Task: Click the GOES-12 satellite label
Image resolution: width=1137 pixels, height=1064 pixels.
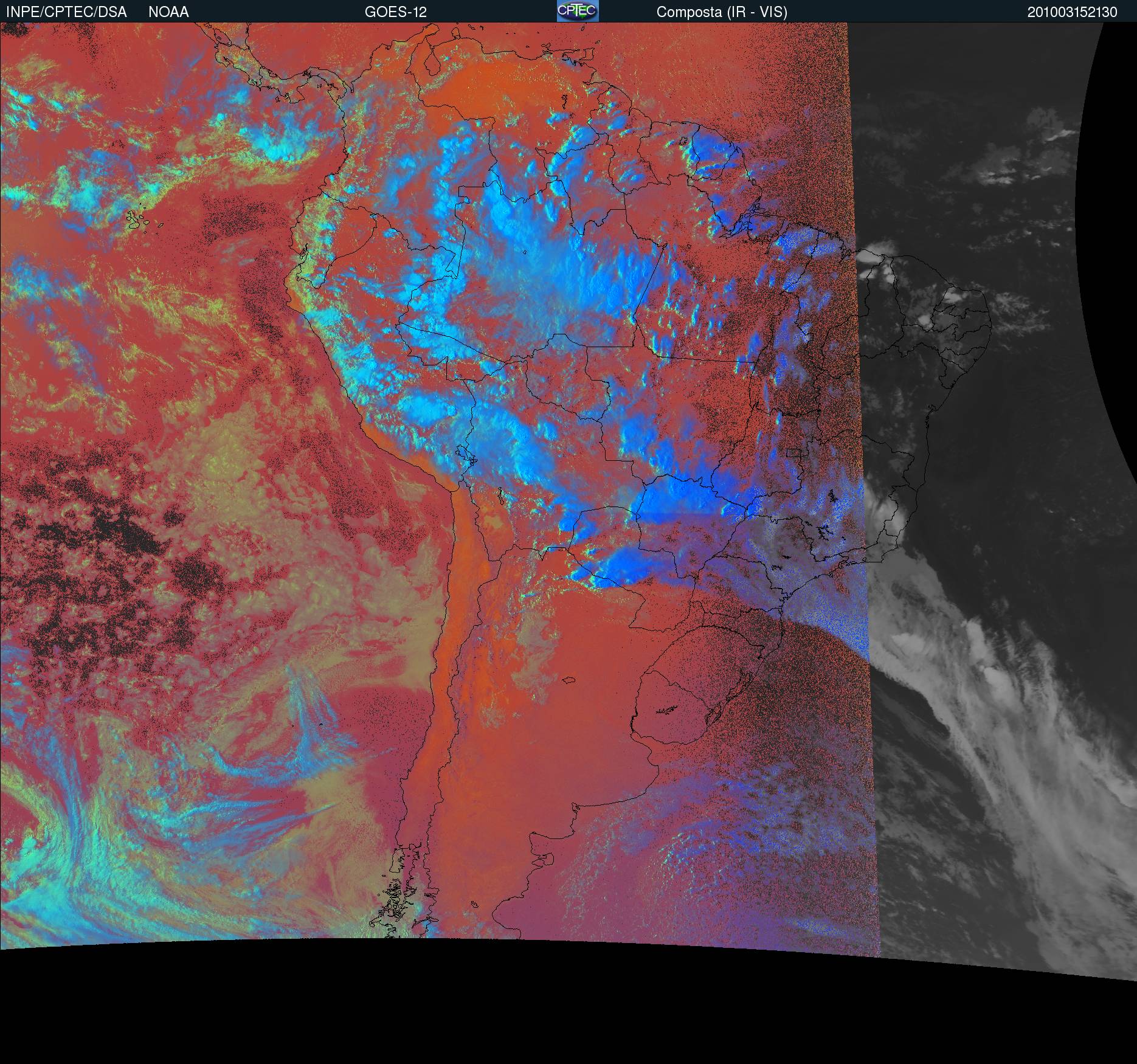Action: pyautogui.click(x=396, y=12)
